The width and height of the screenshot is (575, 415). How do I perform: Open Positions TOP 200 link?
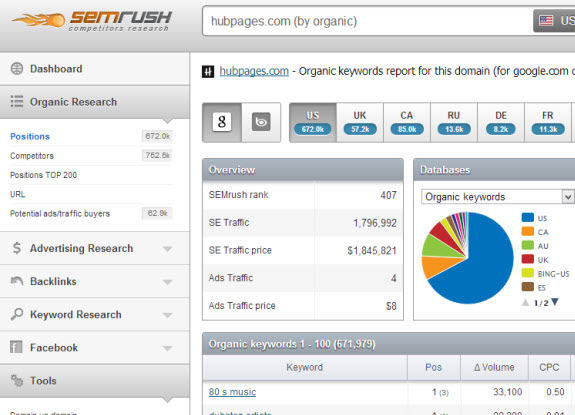(x=44, y=175)
